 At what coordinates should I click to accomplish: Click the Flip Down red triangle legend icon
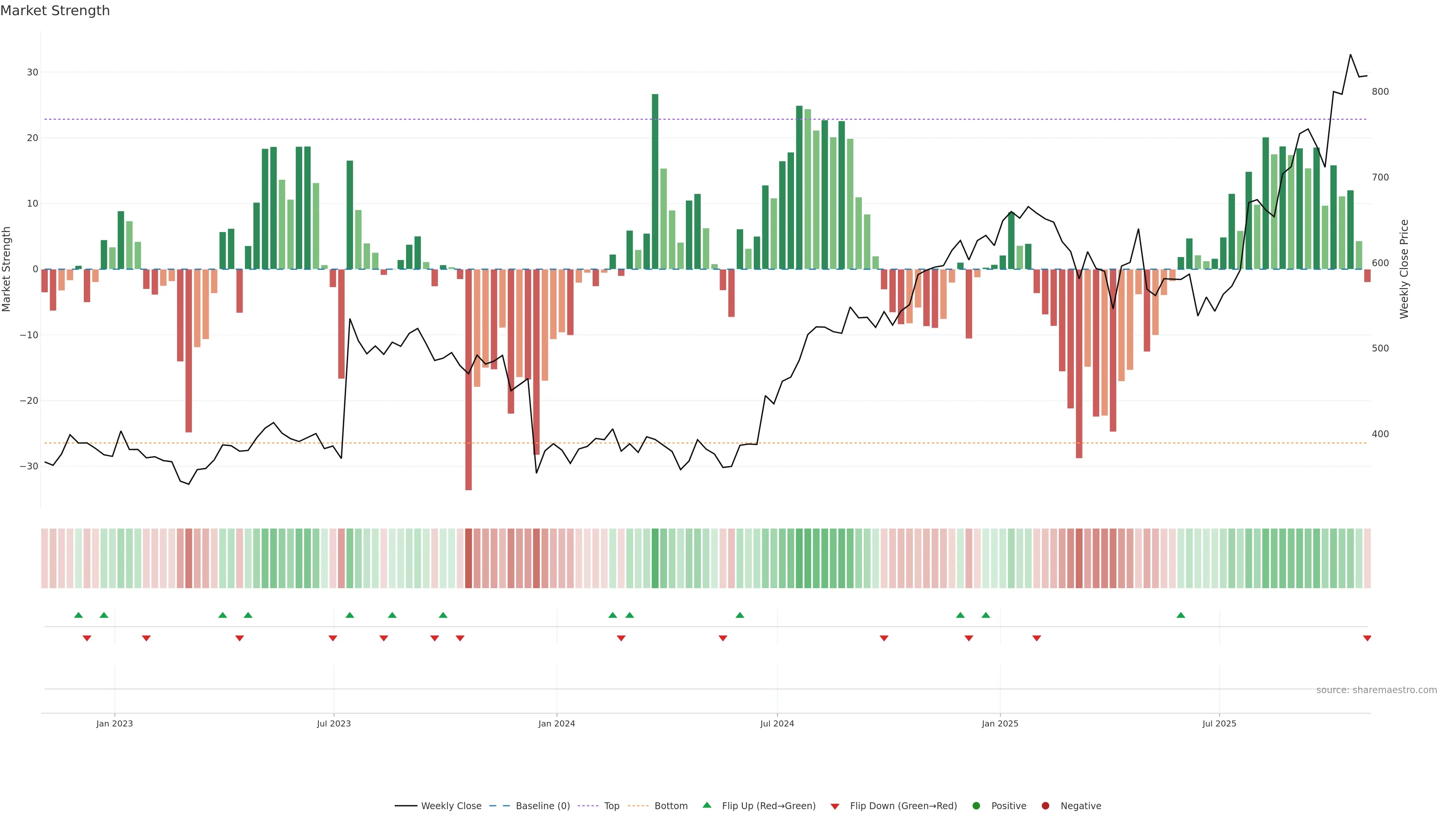pyautogui.click(x=835, y=806)
